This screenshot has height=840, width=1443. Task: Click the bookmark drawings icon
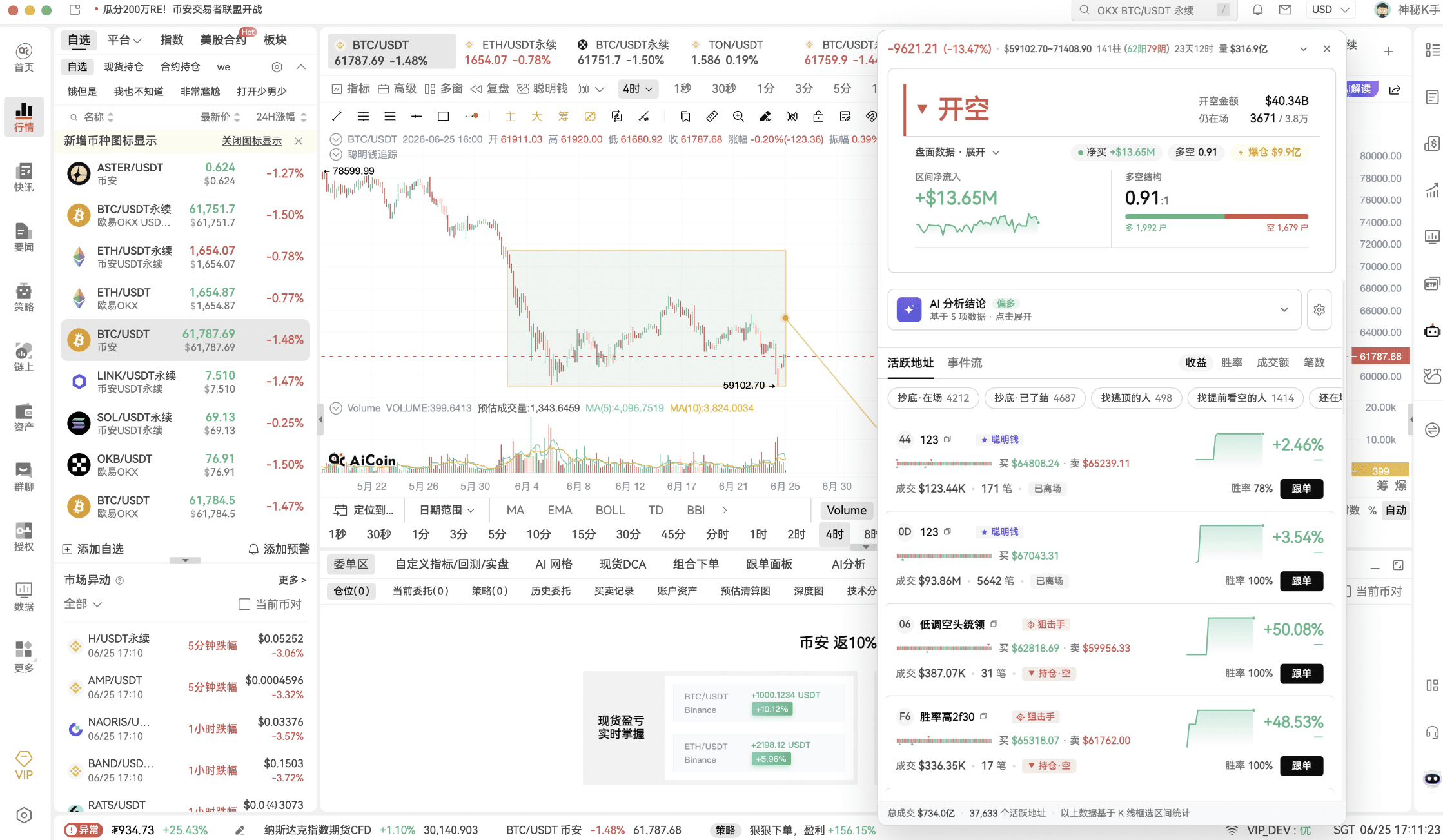point(685,116)
